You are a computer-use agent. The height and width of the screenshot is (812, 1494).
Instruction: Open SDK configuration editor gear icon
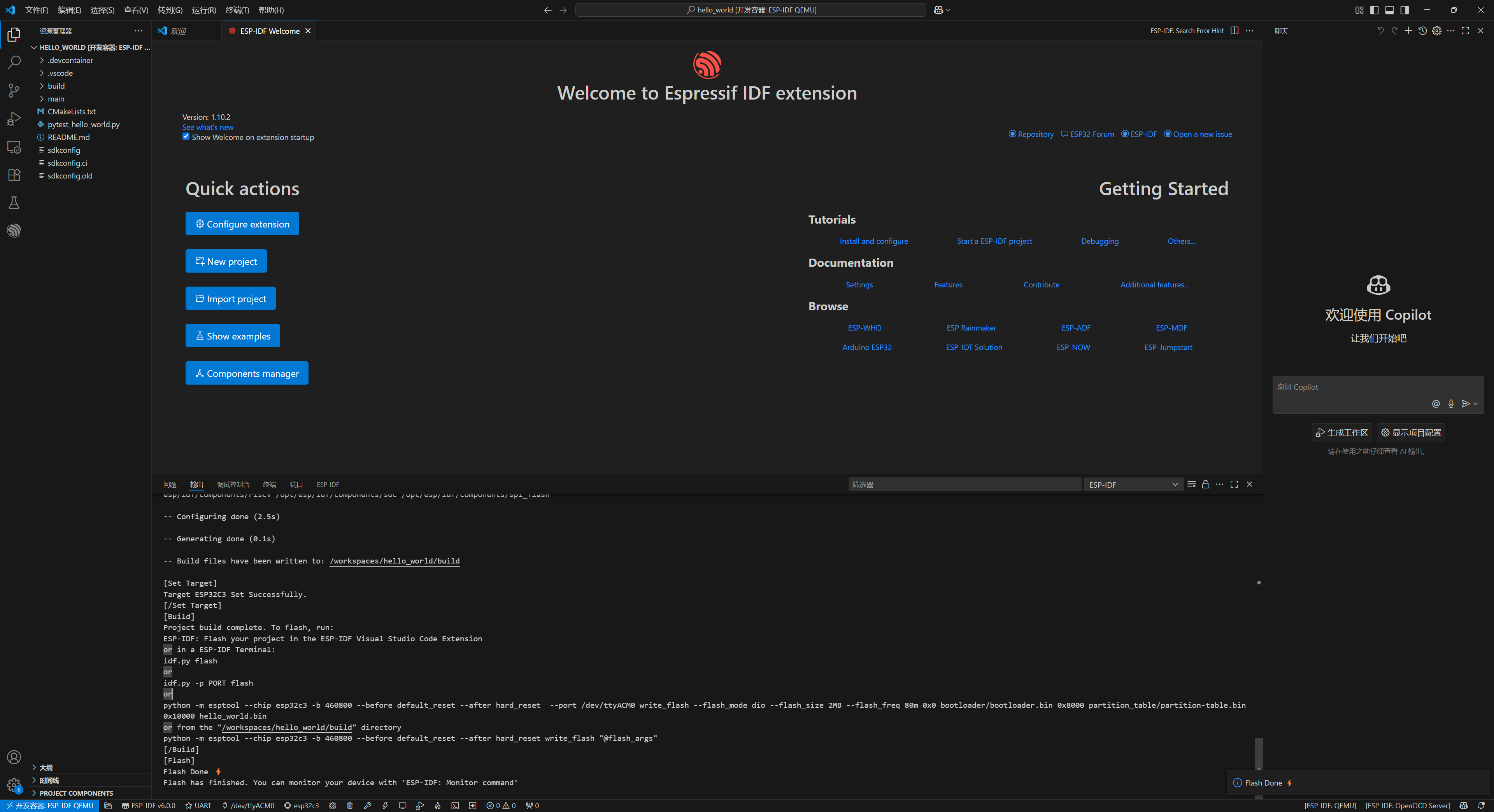pyautogui.click(x=332, y=806)
